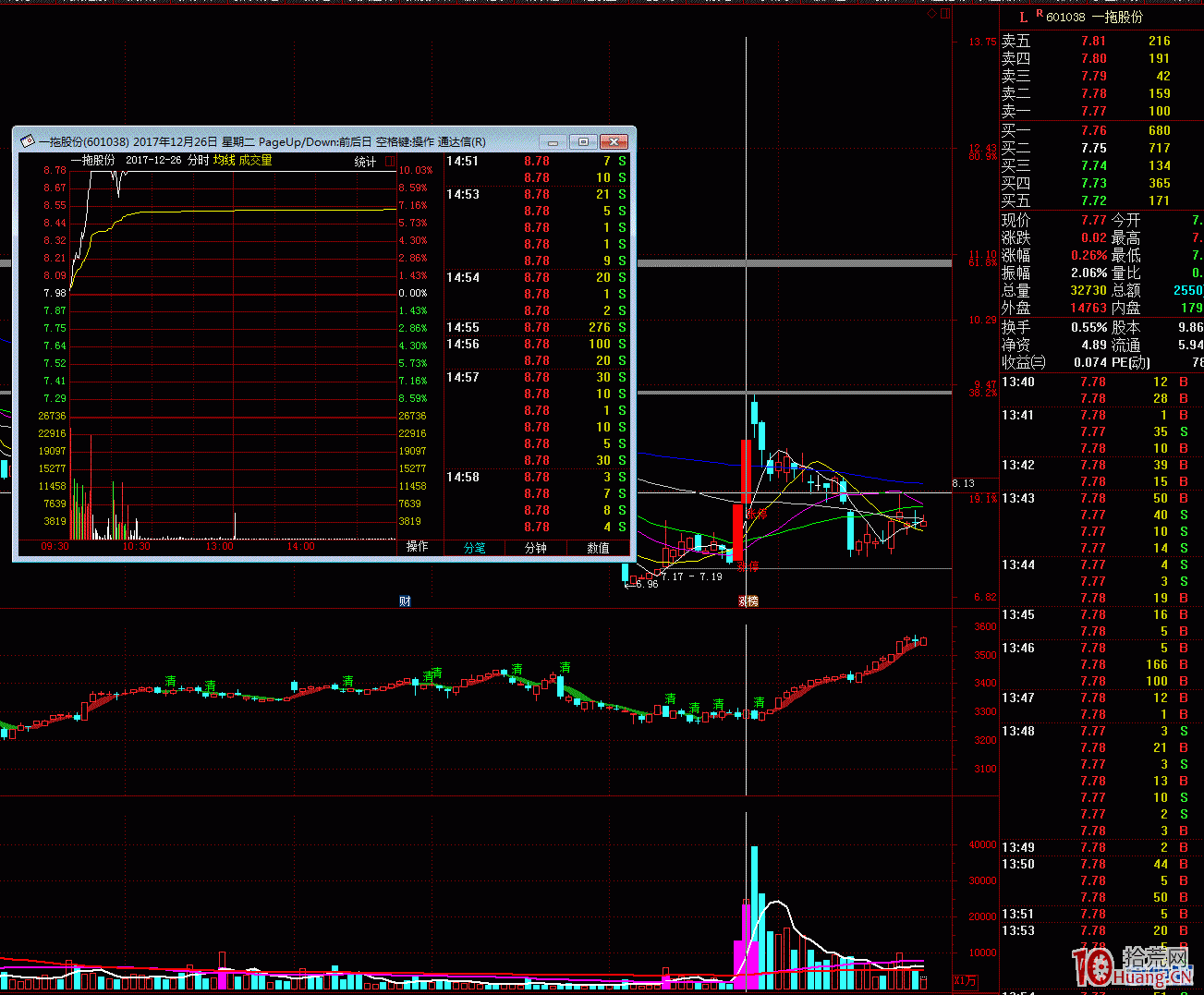Click the 一拖股份 popup window app icon
Screen dimensions: 1204x995
[x=28, y=142]
